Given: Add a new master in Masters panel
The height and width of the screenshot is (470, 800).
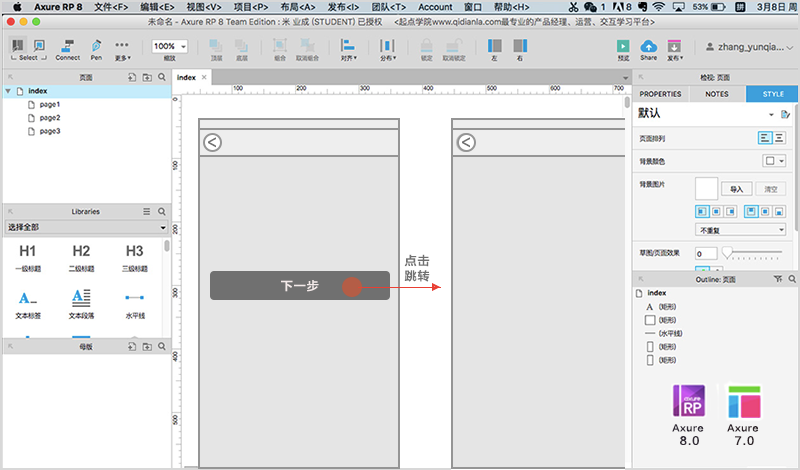Looking at the screenshot, I should [132, 347].
